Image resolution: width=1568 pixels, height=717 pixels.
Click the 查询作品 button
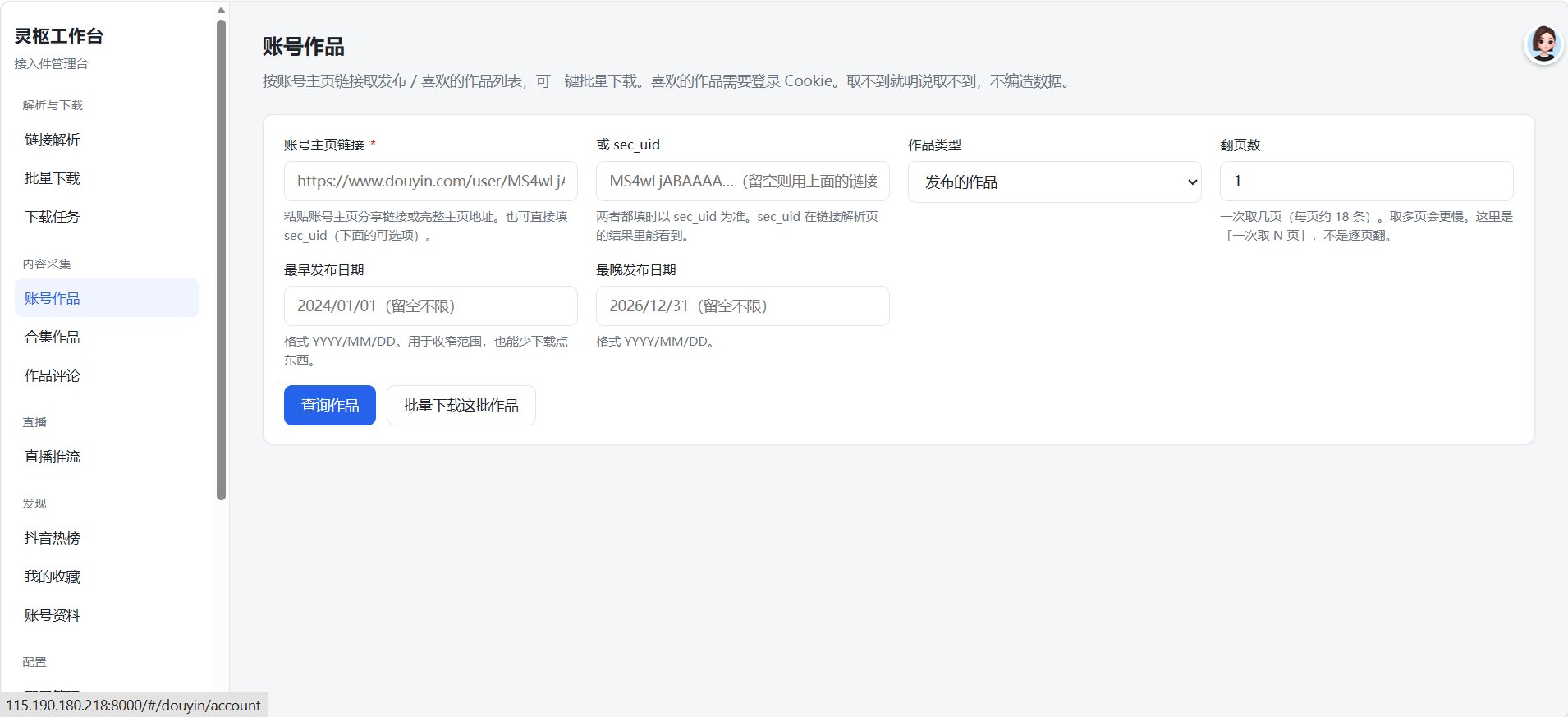click(330, 405)
